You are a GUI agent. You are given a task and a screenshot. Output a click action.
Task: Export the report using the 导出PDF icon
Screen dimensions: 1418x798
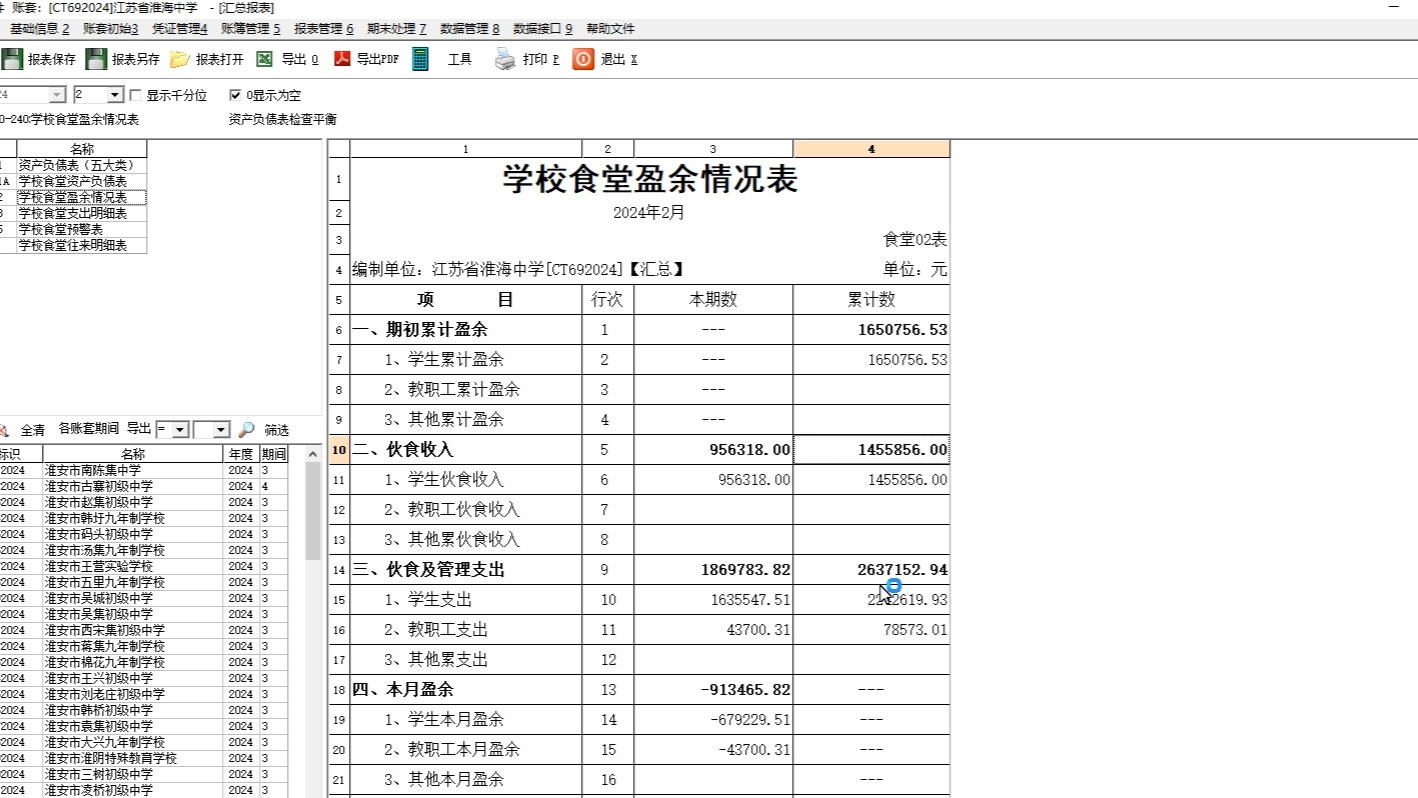click(x=341, y=59)
